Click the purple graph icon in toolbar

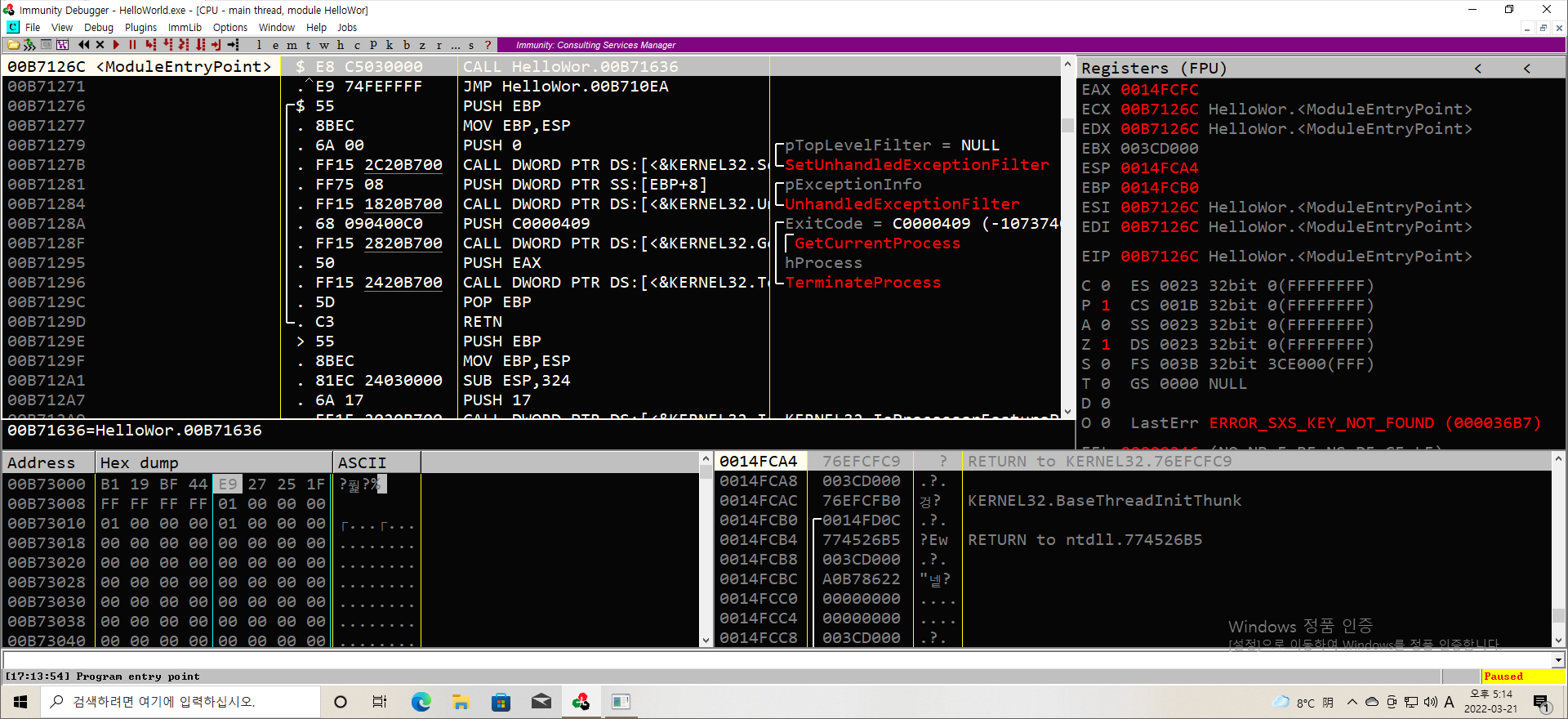pyautogui.click(x=62, y=45)
